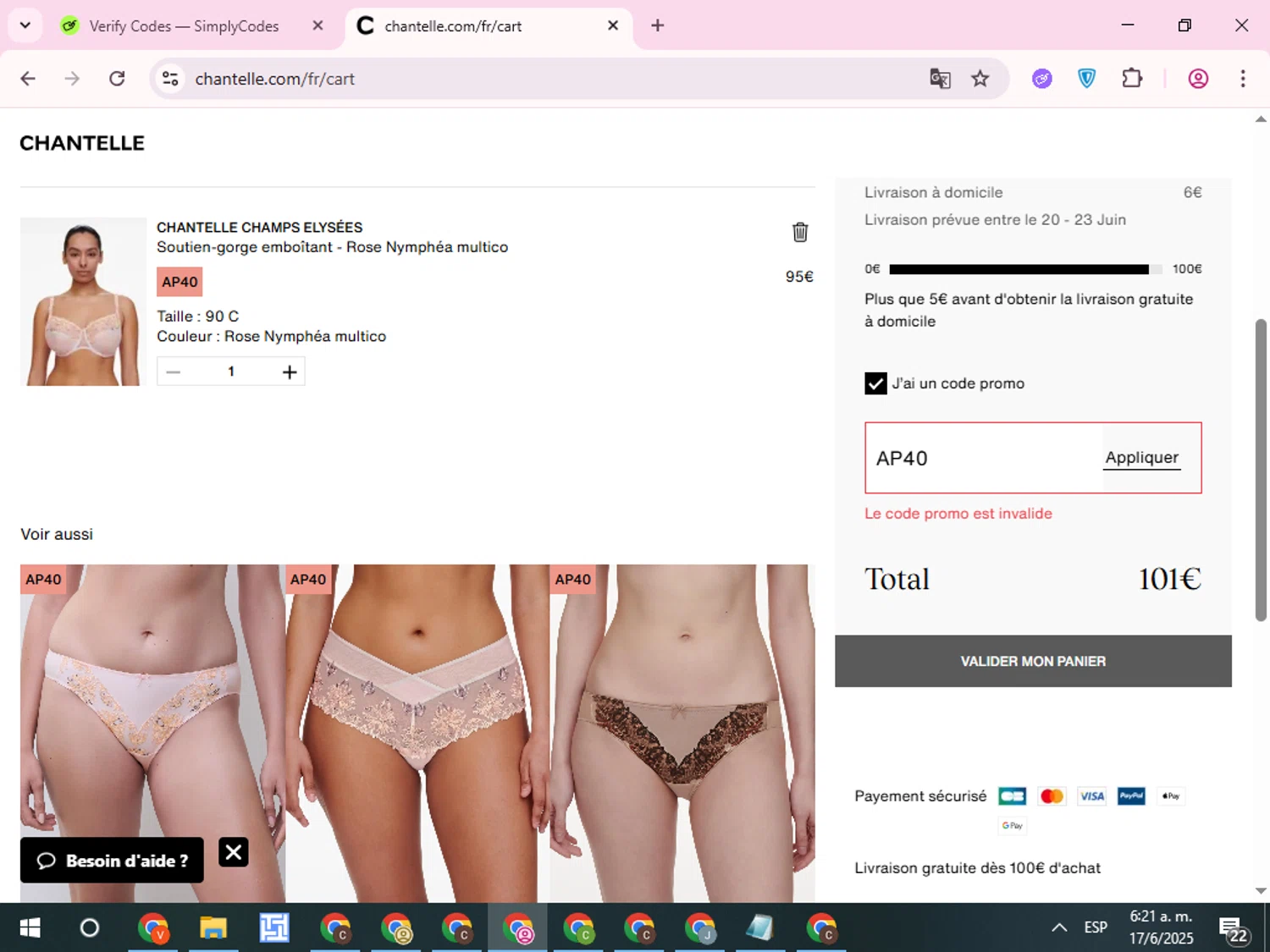Show hidden system tray icons
This screenshot has height=952, width=1270.
pos(1059,927)
